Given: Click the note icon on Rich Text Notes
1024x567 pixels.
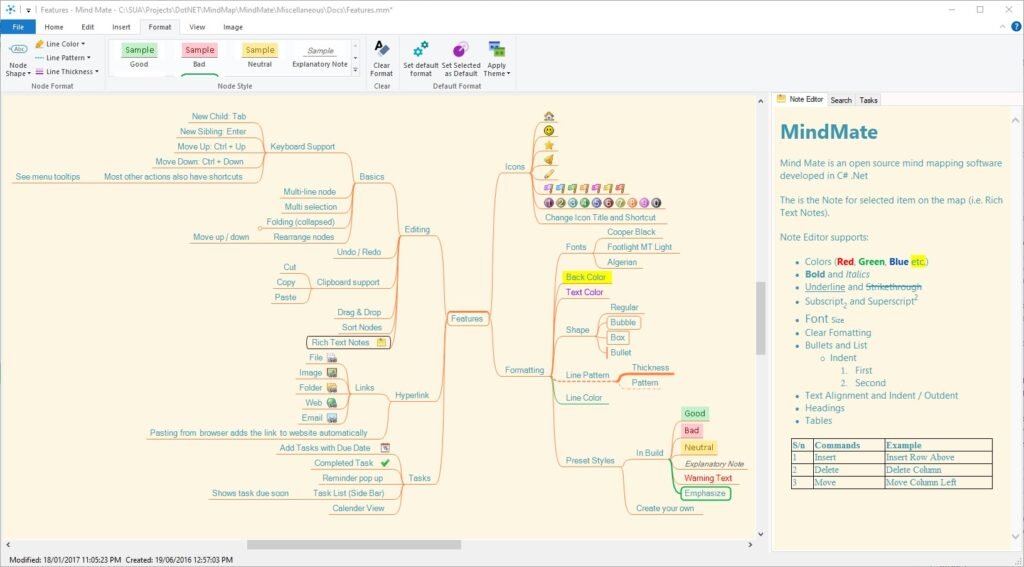Looking at the screenshot, I should [381, 342].
